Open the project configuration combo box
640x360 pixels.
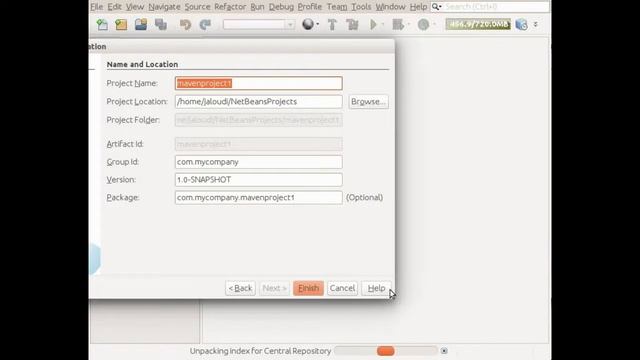(x=258, y=24)
